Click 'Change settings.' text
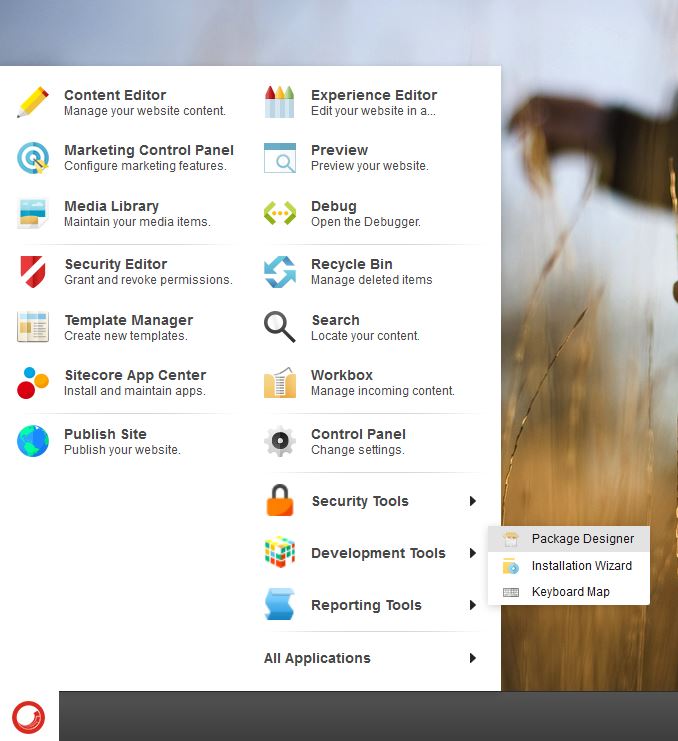The image size is (678, 741). 358,449
